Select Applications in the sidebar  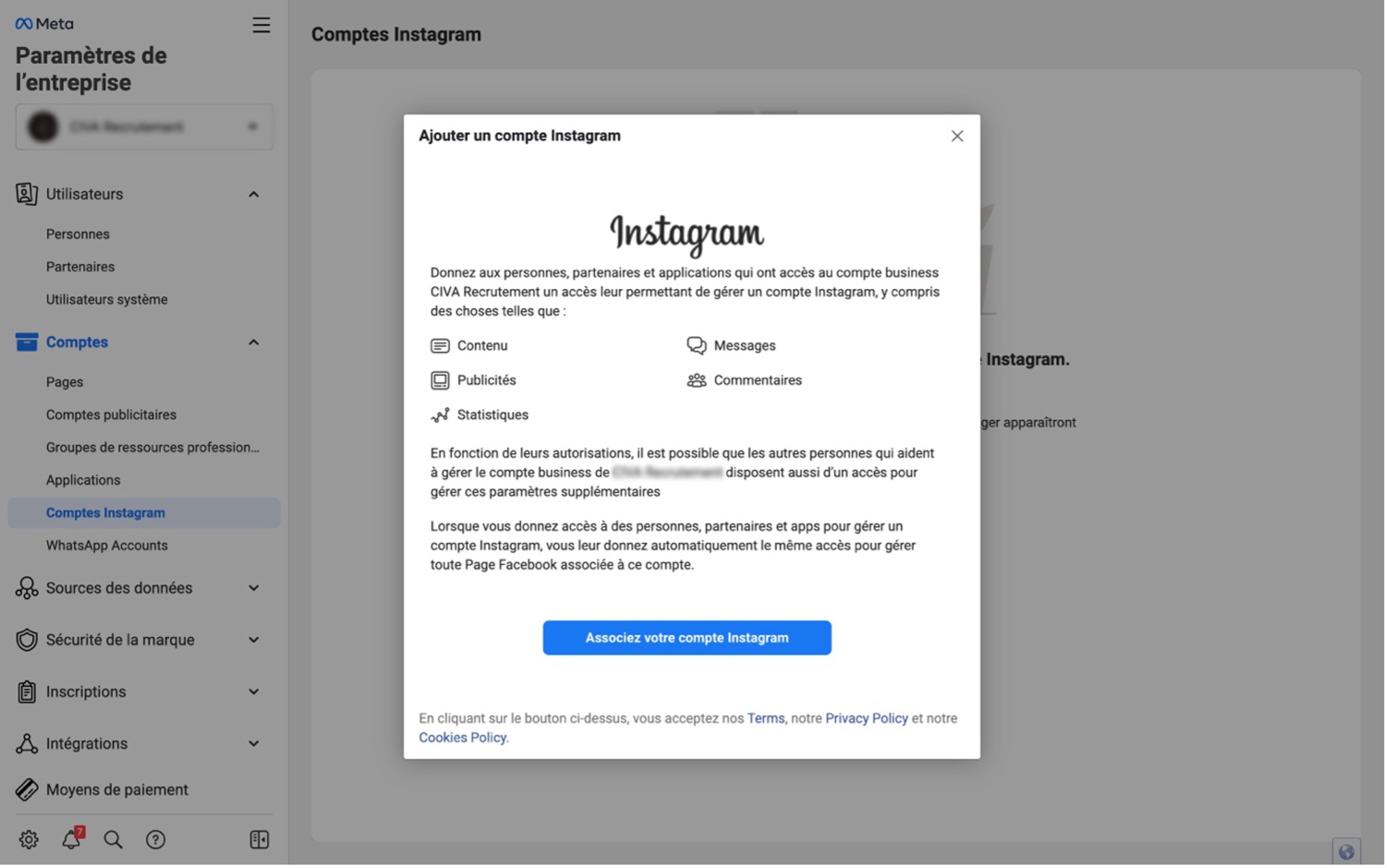(83, 480)
